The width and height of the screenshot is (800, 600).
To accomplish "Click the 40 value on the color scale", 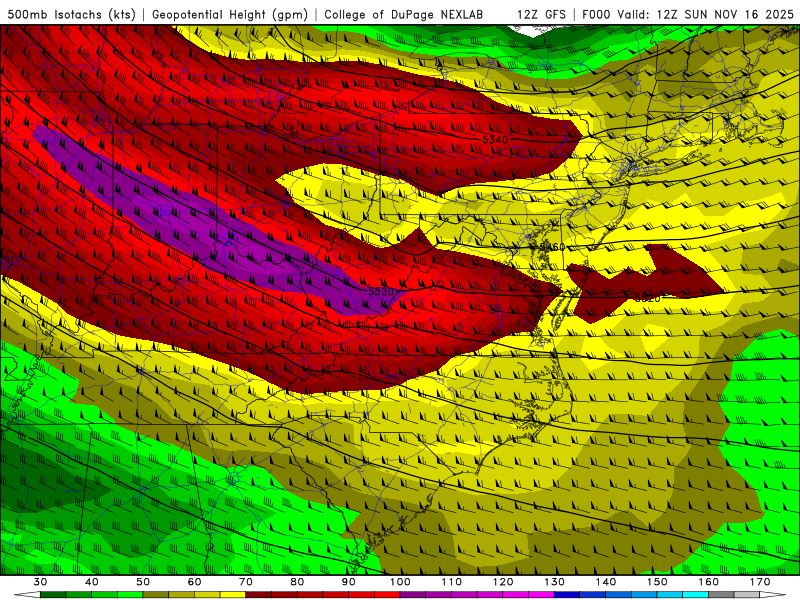I will pyautogui.click(x=92, y=582).
